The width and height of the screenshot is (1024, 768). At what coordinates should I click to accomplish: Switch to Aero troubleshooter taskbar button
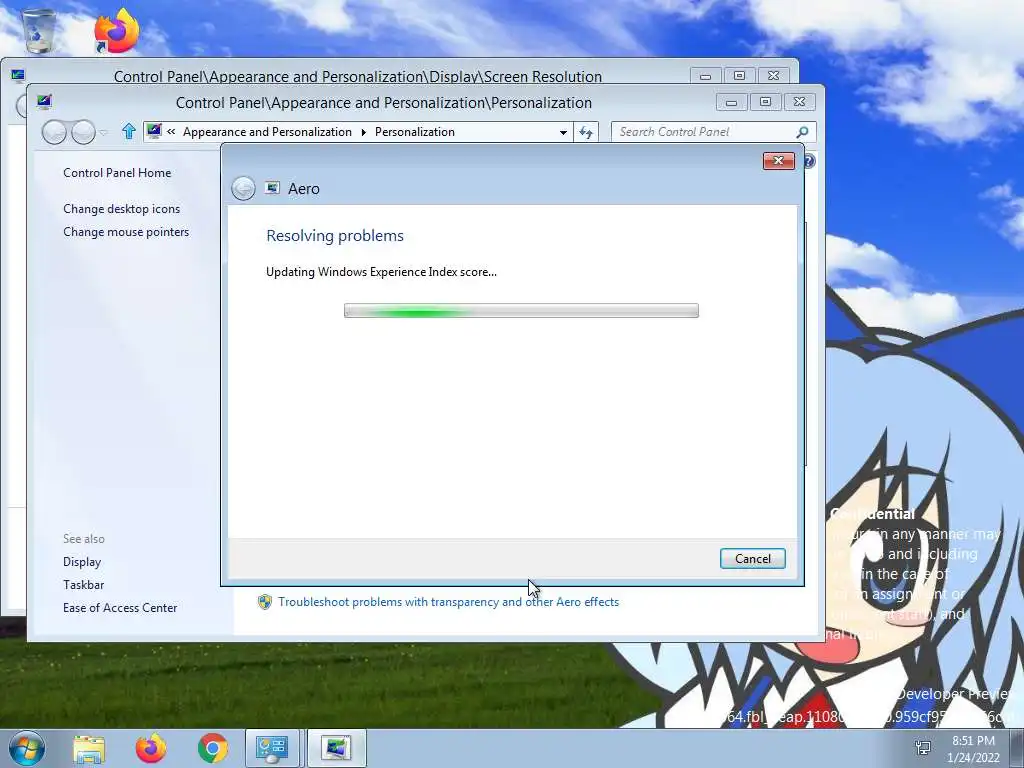(x=336, y=749)
